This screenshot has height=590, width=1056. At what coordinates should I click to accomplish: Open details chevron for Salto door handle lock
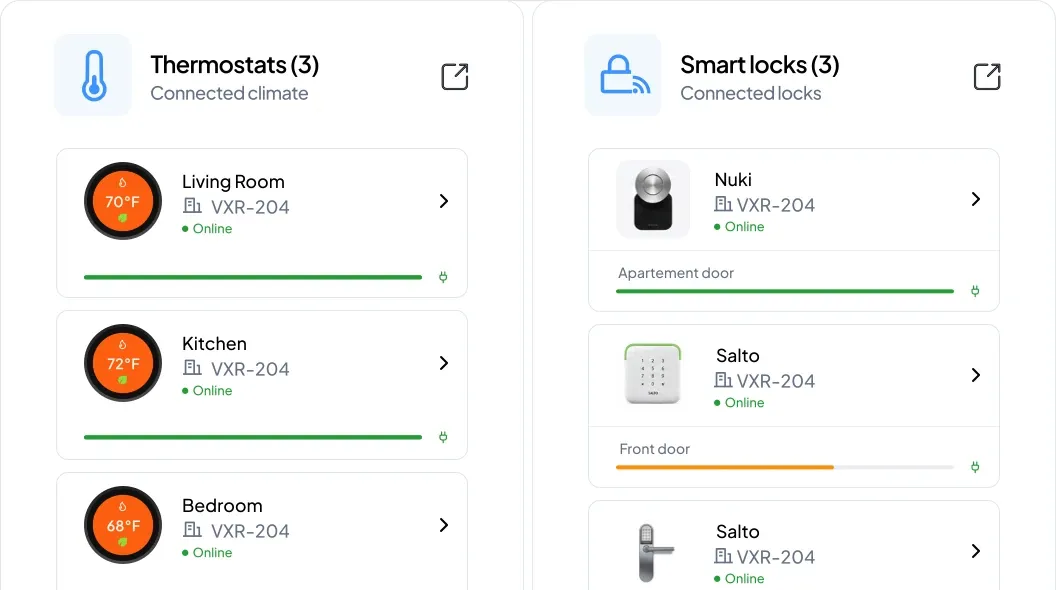pyautogui.click(x=976, y=551)
